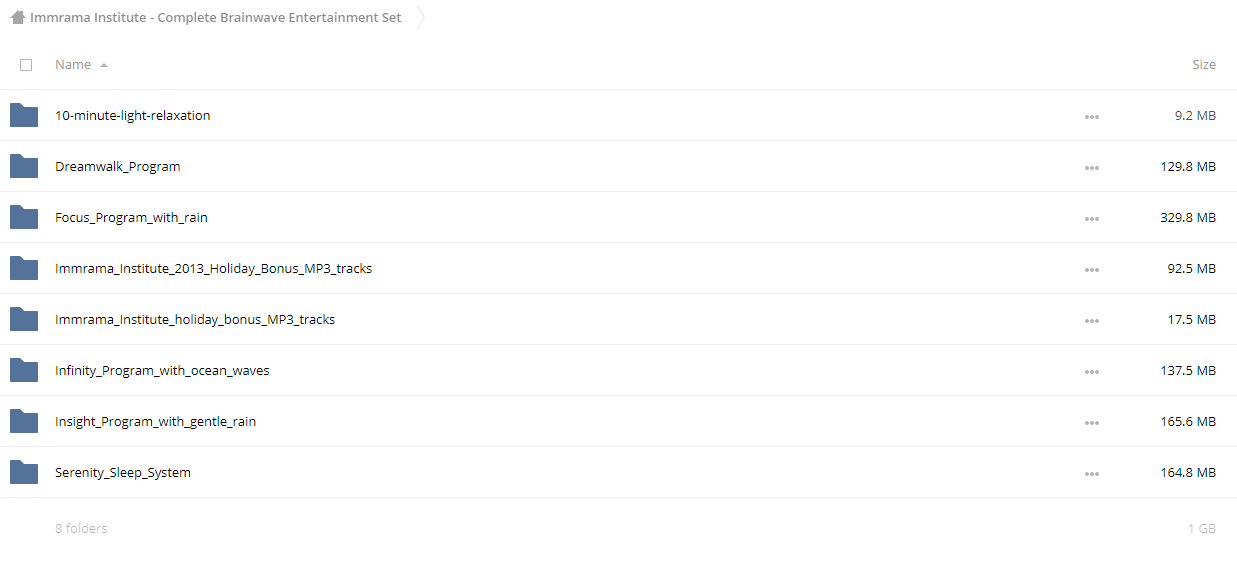Open Serenity_Sleep_System folder
Screen dimensions: 1237x565
click(x=123, y=472)
